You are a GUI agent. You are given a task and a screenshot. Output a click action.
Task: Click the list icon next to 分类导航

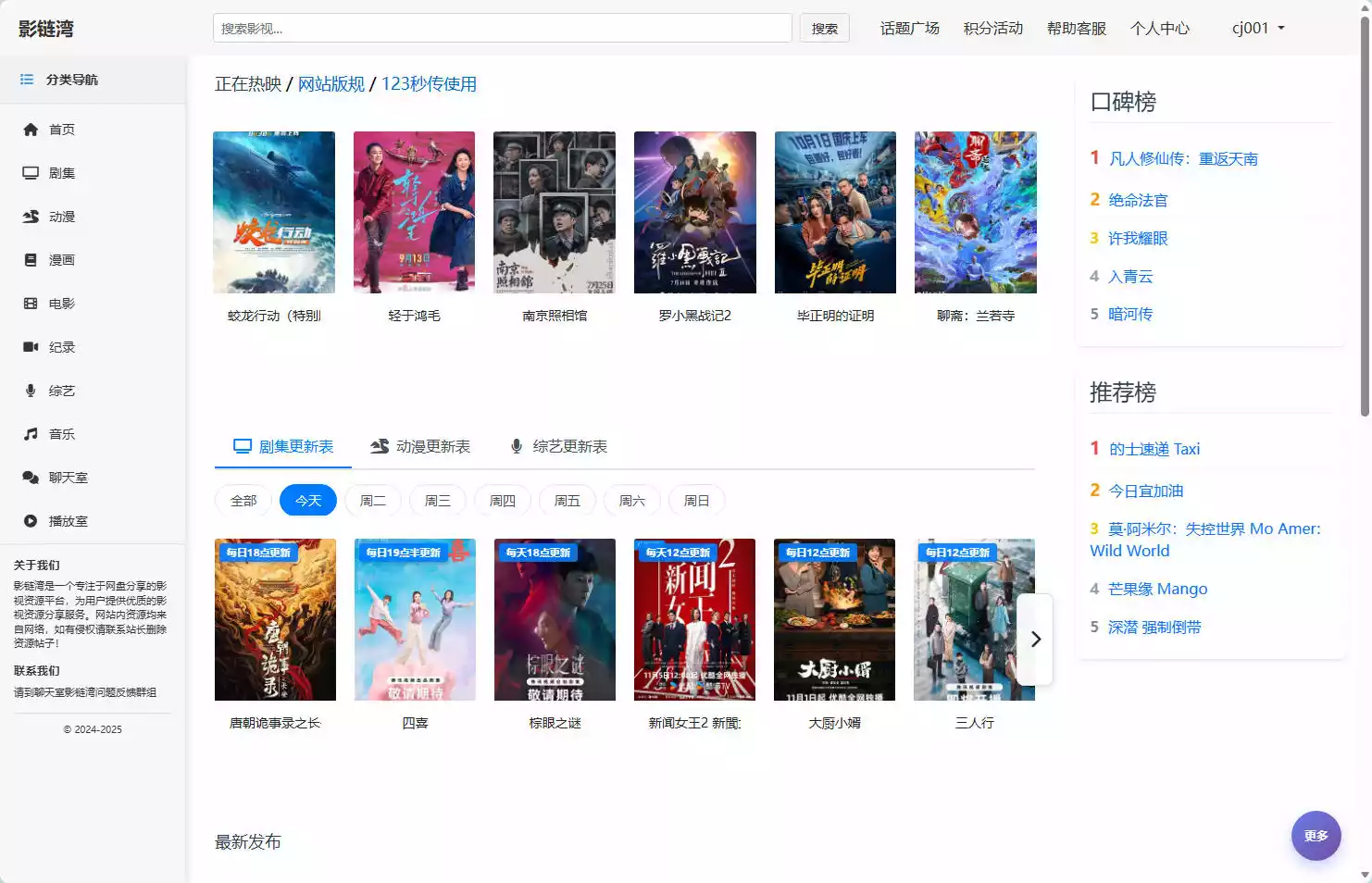(x=27, y=80)
